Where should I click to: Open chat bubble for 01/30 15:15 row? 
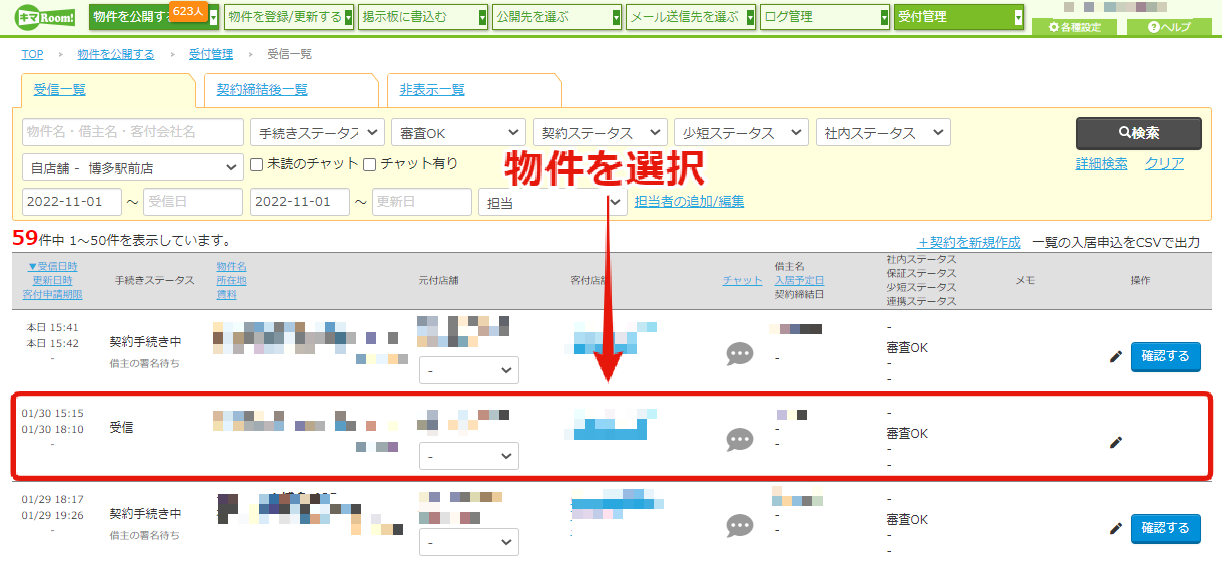coord(740,440)
